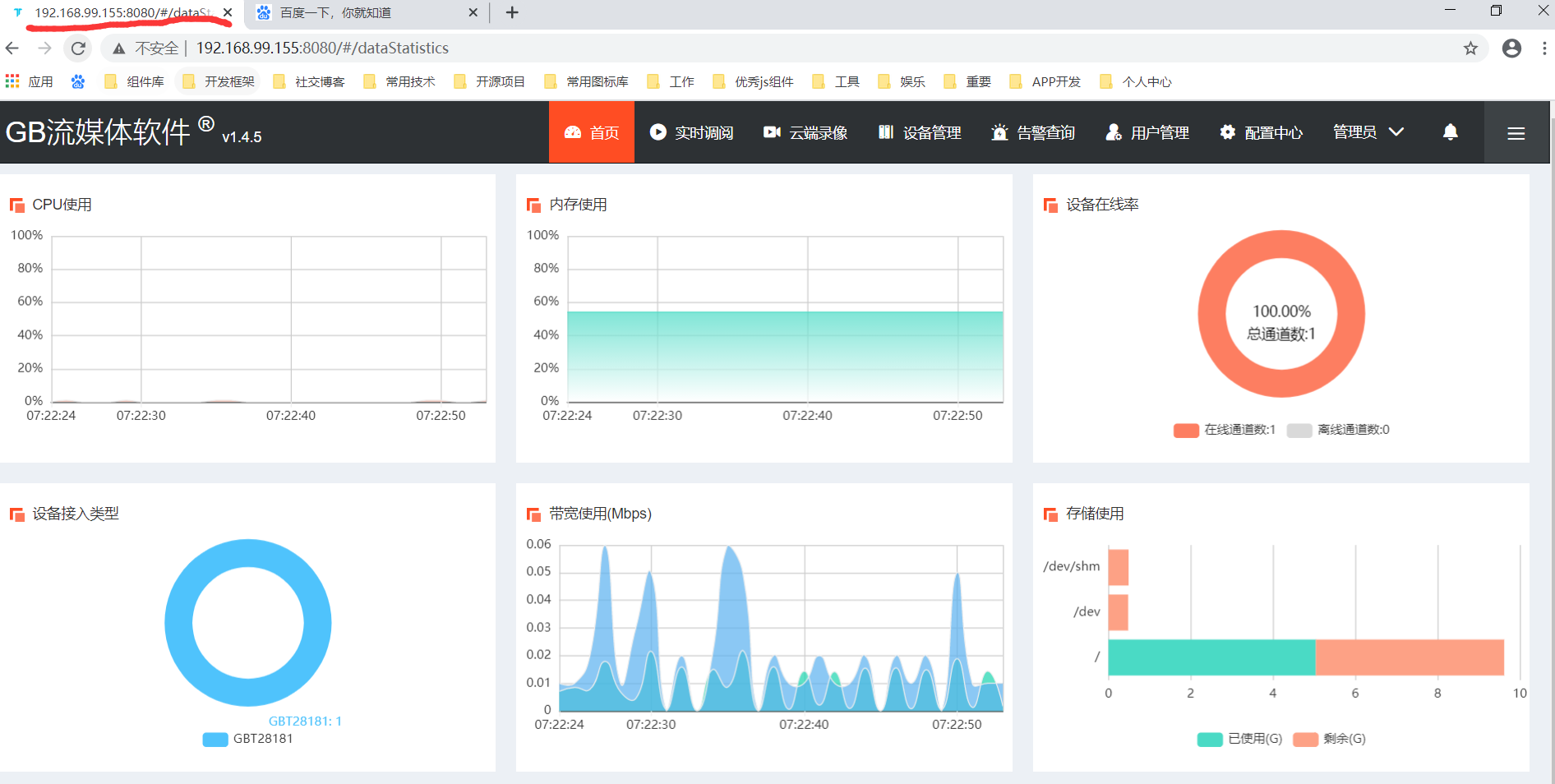Click the GBT28181 blue legend swatch
Viewport: 1555px width, 784px height.
click(215, 739)
